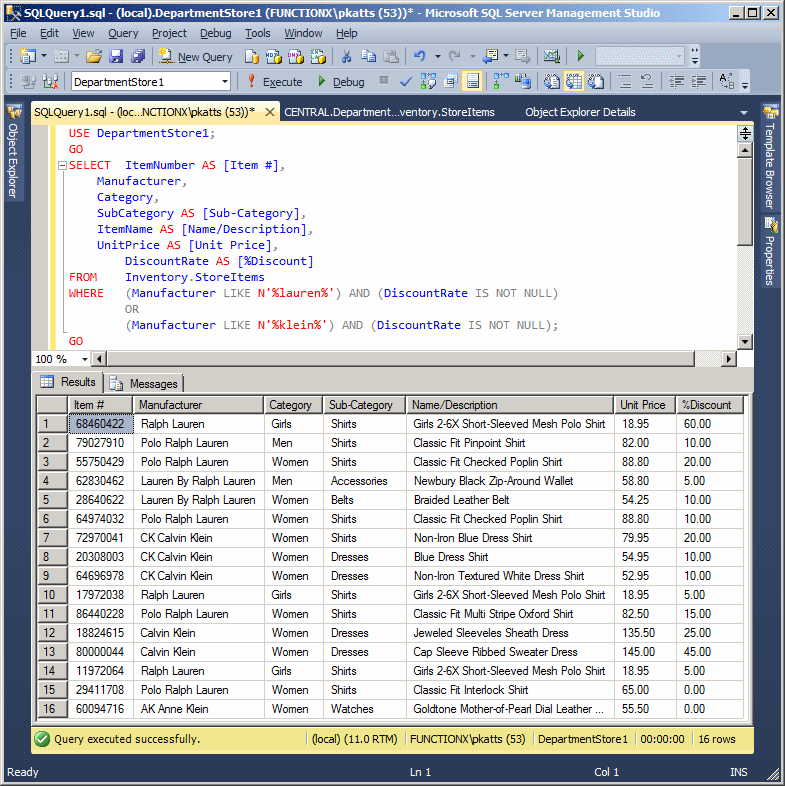Open the Object Explorer side panel

tap(13, 152)
